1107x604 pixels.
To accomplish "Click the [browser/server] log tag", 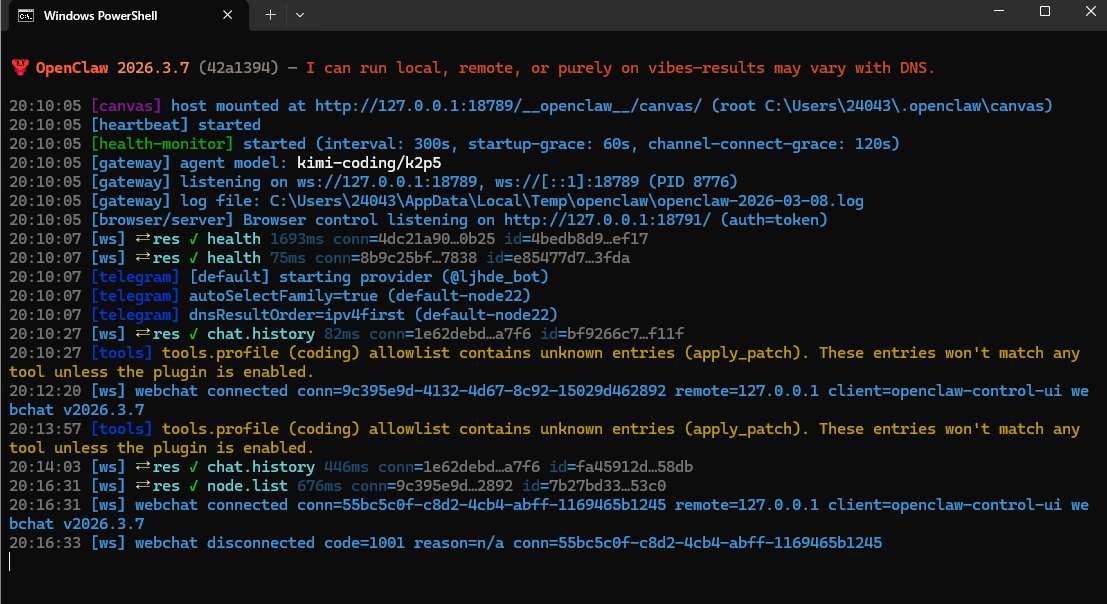I will click(162, 220).
